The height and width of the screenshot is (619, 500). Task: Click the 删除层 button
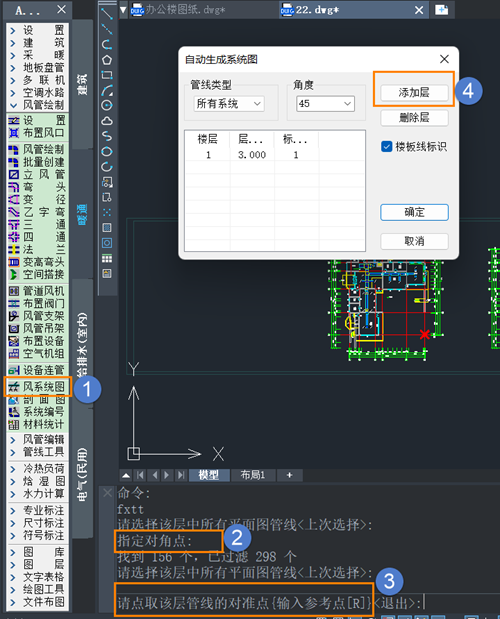click(x=414, y=118)
